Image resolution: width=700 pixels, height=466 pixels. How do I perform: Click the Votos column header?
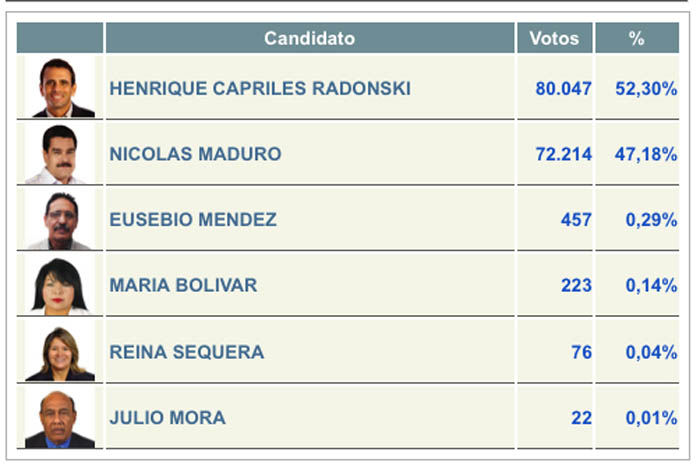click(x=554, y=38)
